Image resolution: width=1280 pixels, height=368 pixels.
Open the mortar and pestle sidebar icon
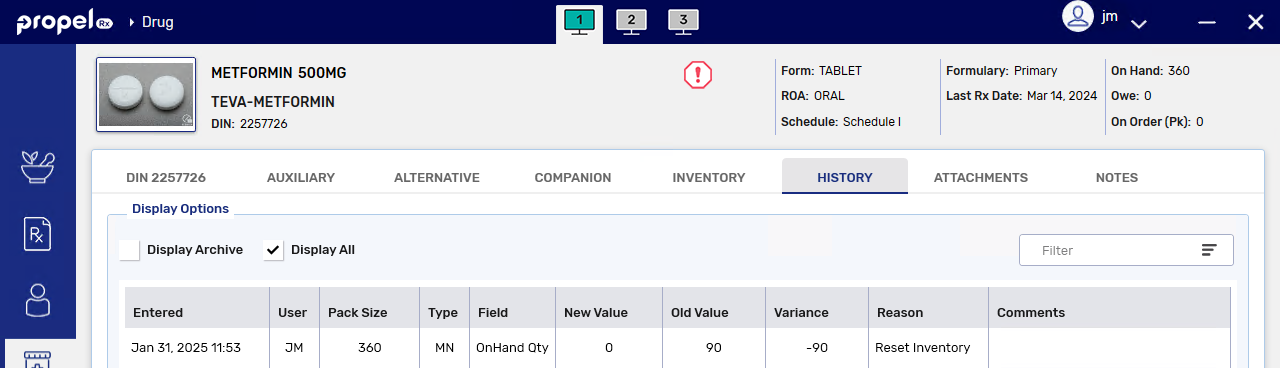pyautogui.click(x=38, y=167)
